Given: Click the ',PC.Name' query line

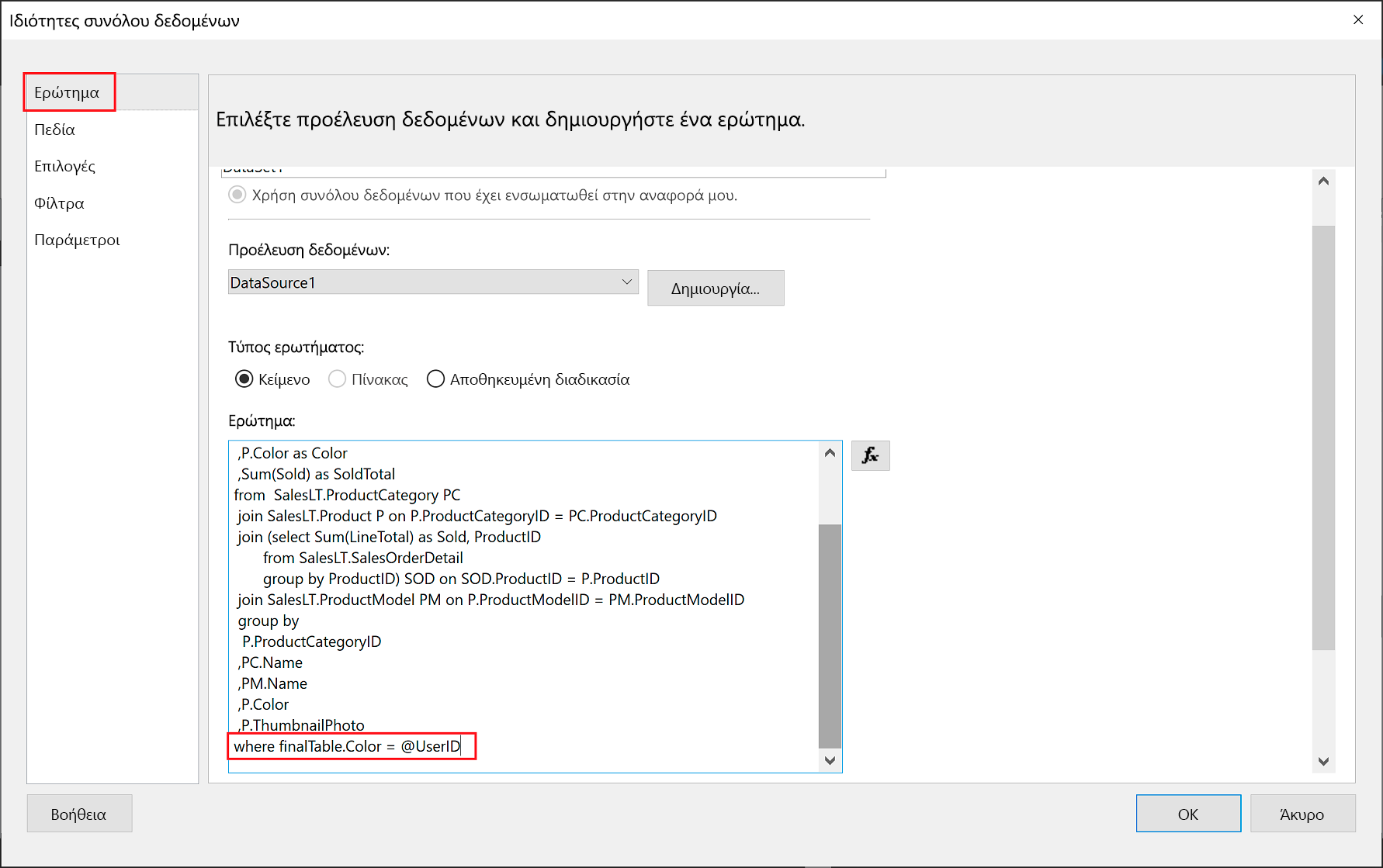Looking at the screenshot, I should click(x=270, y=662).
